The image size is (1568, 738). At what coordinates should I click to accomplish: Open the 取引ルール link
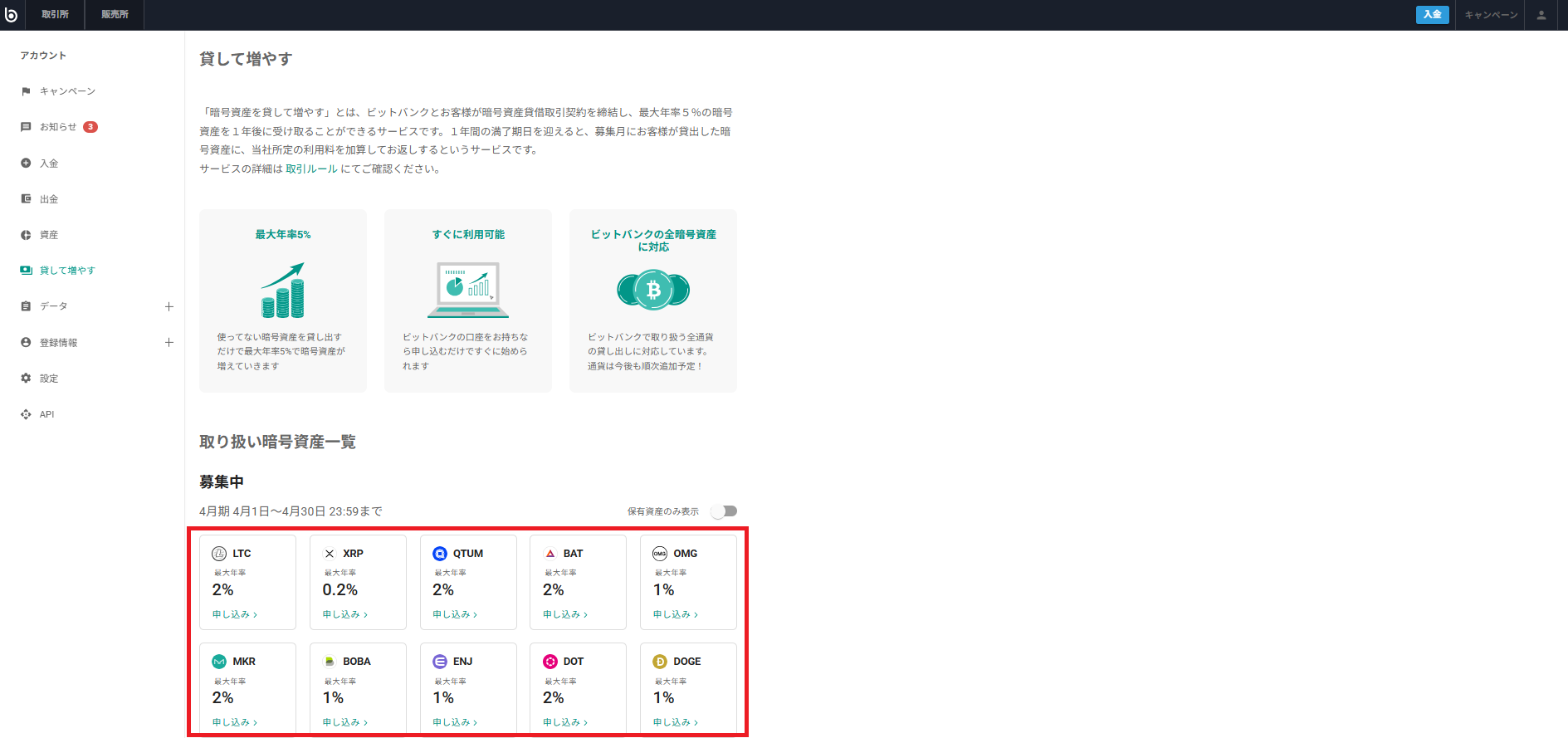tap(311, 169)
